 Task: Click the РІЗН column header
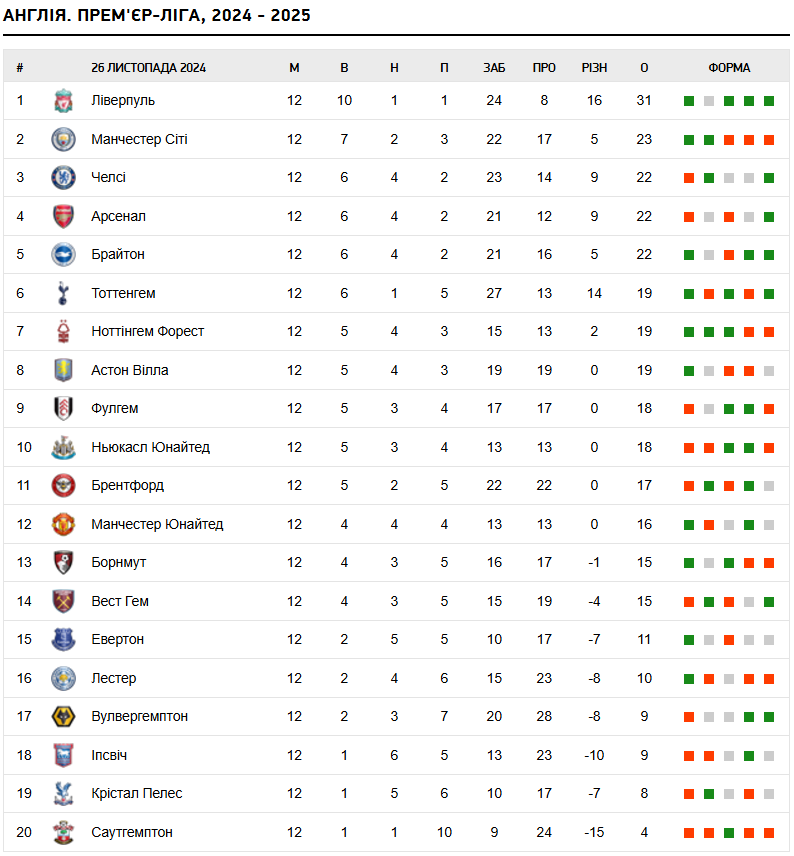tap(595, 68)
